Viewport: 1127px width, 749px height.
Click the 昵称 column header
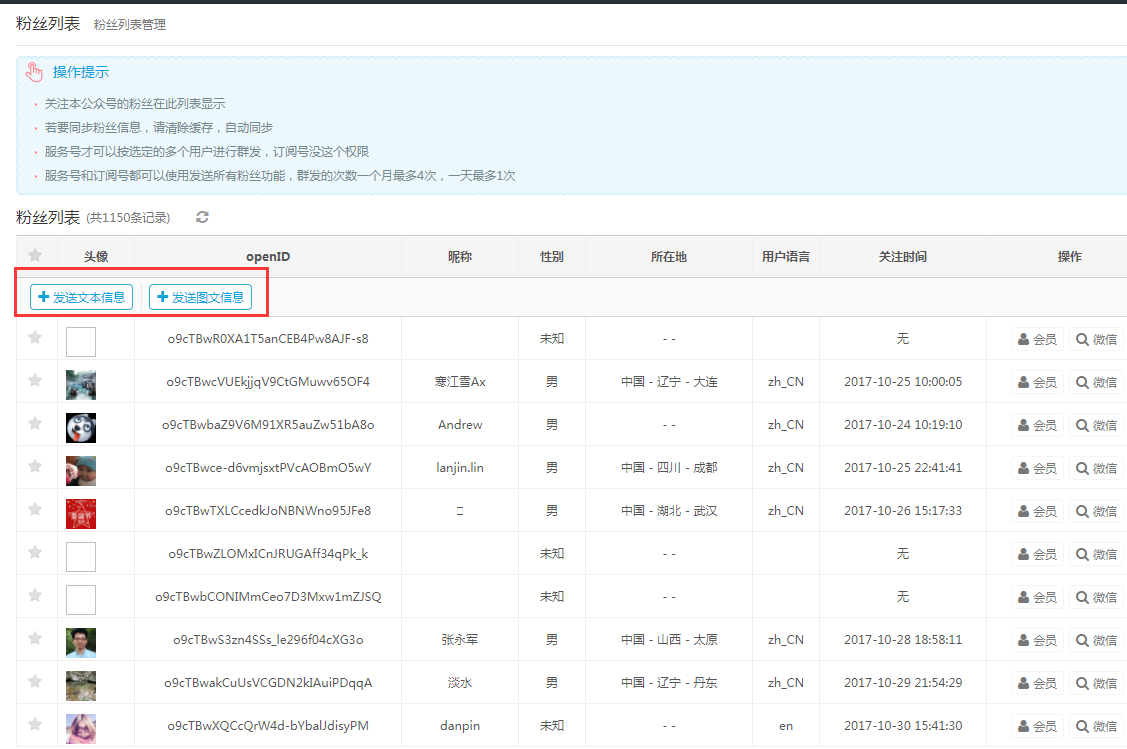point(460,257)
